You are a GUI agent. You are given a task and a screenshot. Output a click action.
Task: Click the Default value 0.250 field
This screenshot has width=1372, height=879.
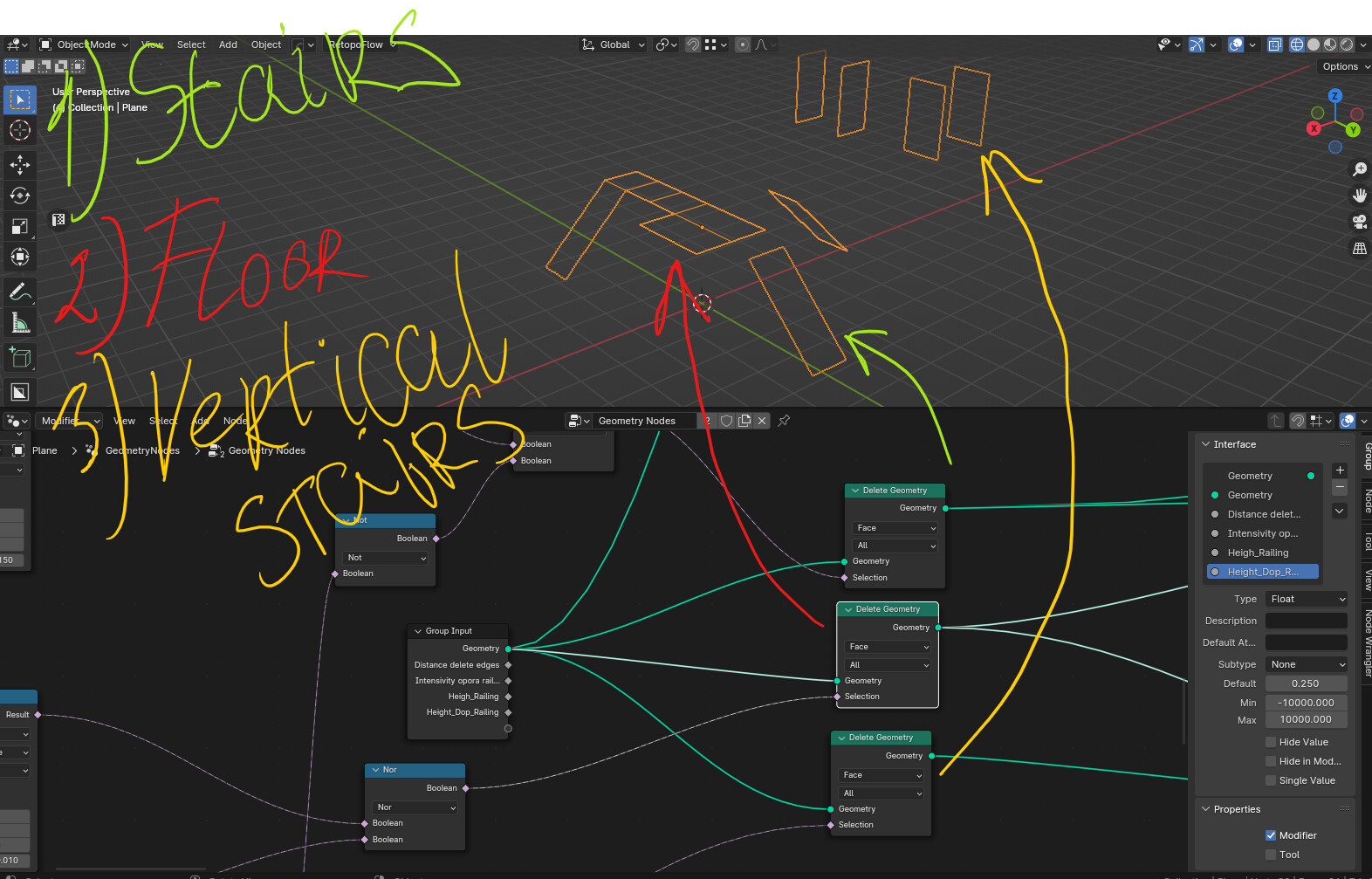tap(1307, 683)
